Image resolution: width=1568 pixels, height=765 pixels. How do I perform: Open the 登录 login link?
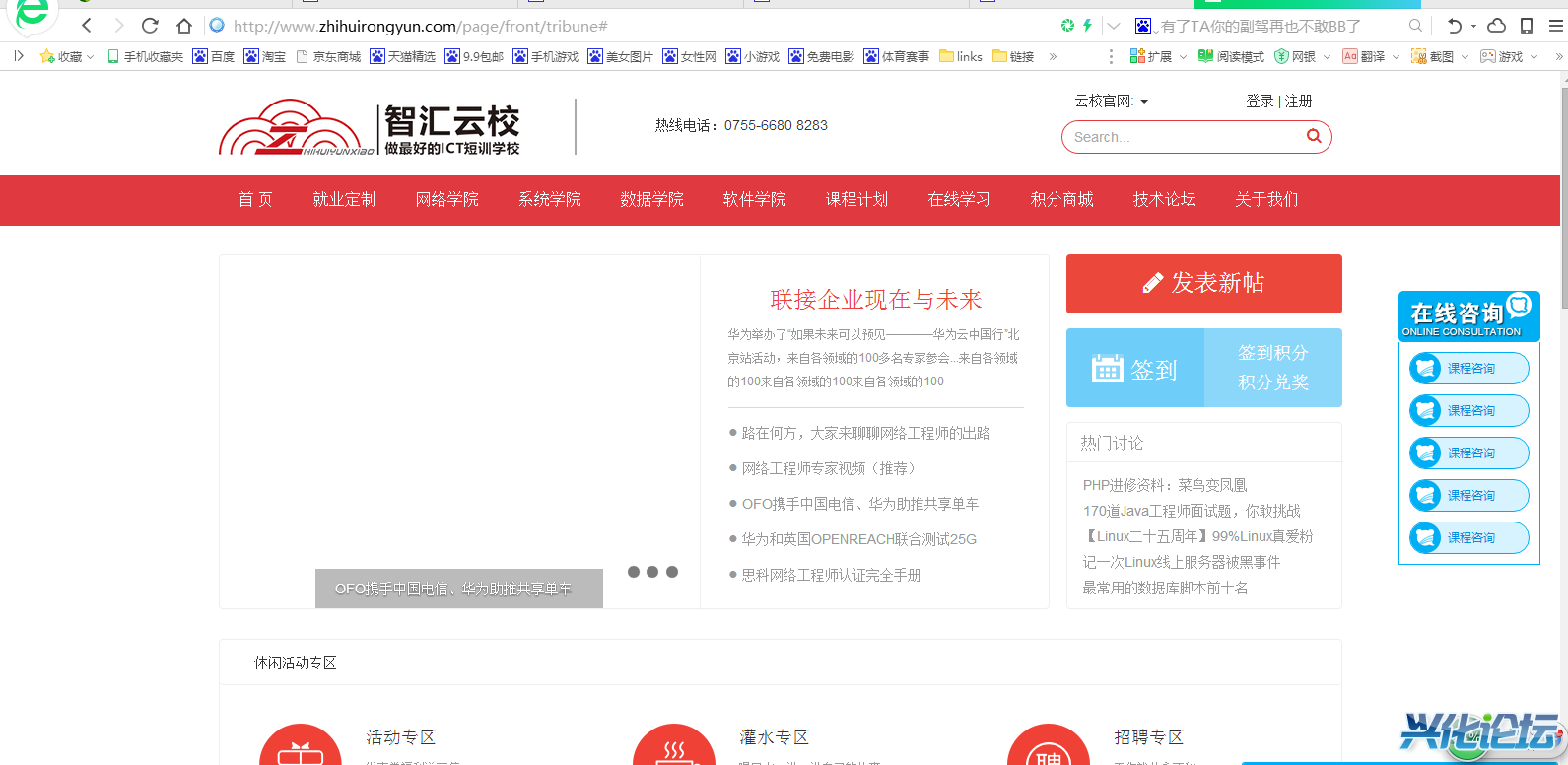click(x=1260, y=102)
